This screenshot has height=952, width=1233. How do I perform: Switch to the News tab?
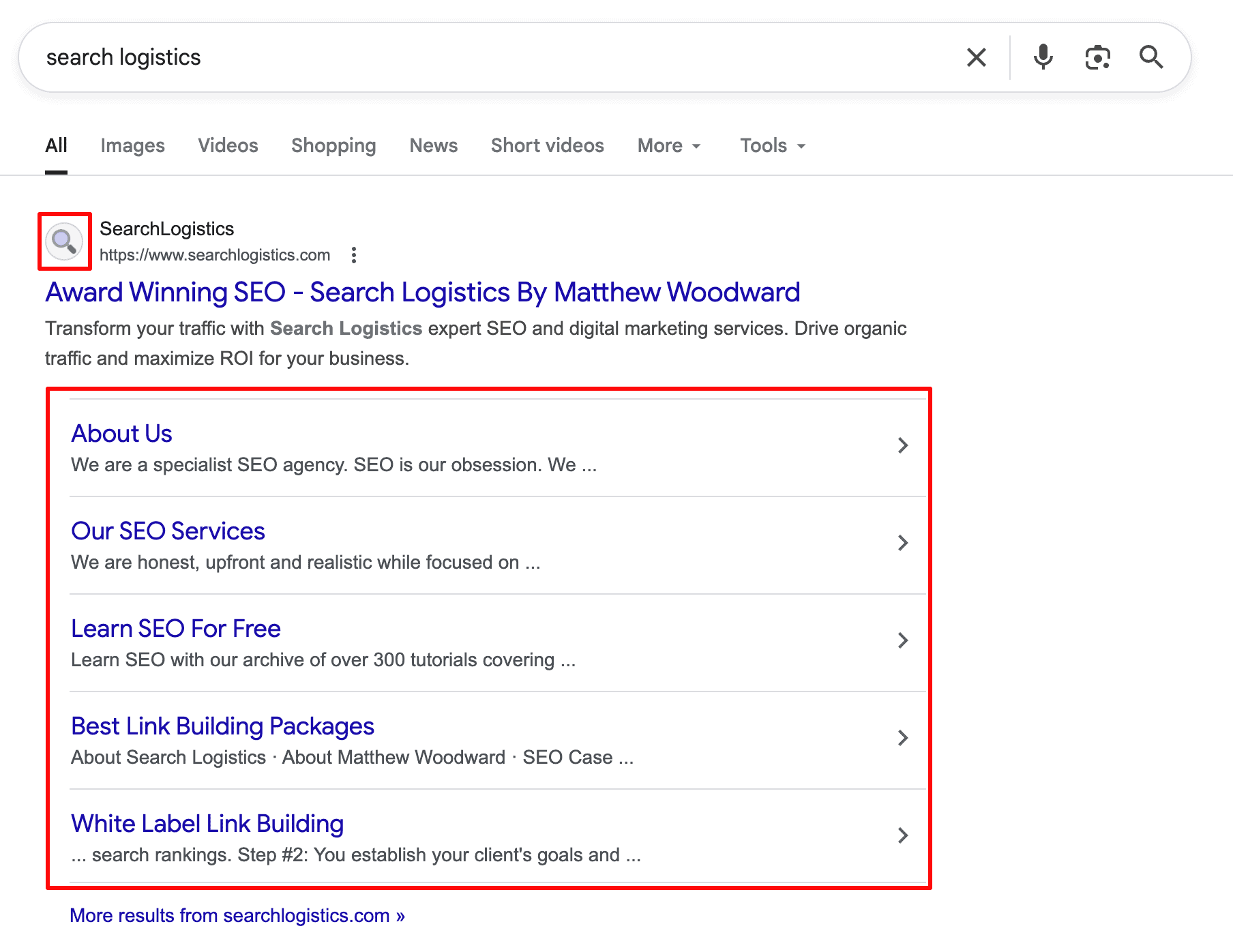pyautogui.click(x=433, y=146)
